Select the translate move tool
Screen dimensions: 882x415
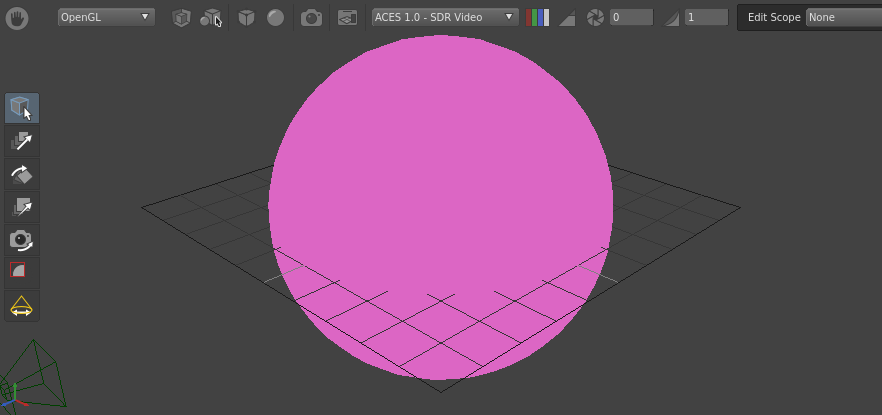[21, 141]
